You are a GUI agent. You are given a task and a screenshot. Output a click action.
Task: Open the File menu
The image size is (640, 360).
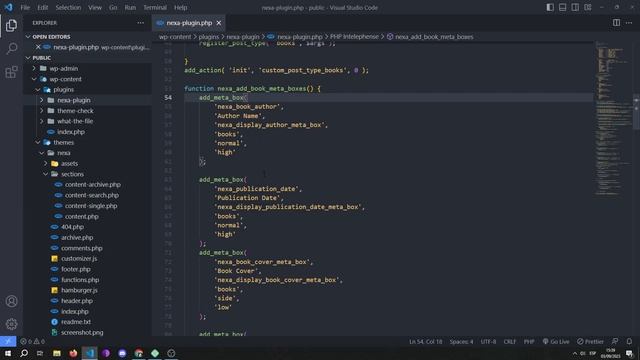coord(25,7)
